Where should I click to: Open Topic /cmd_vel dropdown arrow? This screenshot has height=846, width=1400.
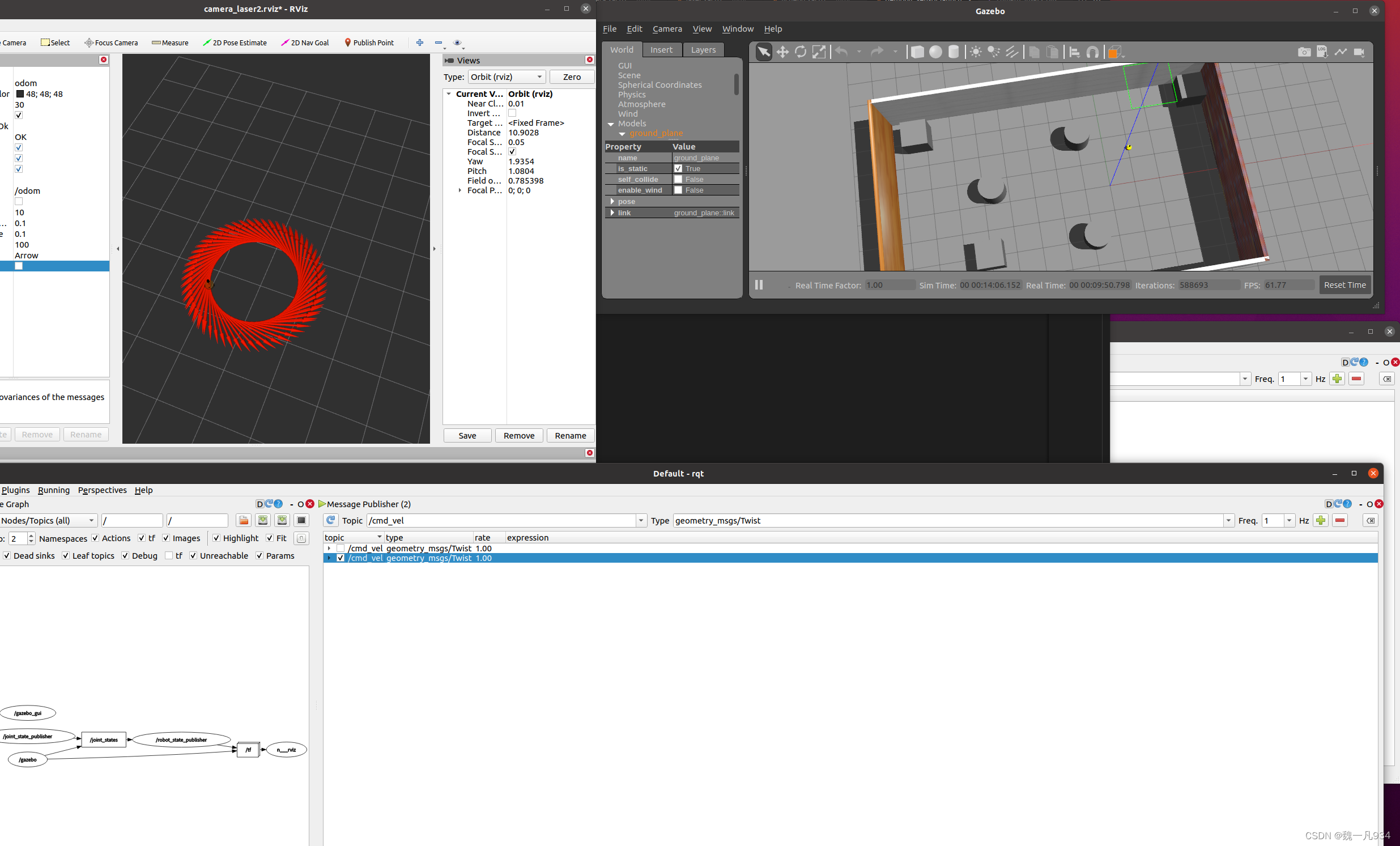(641, 520)
